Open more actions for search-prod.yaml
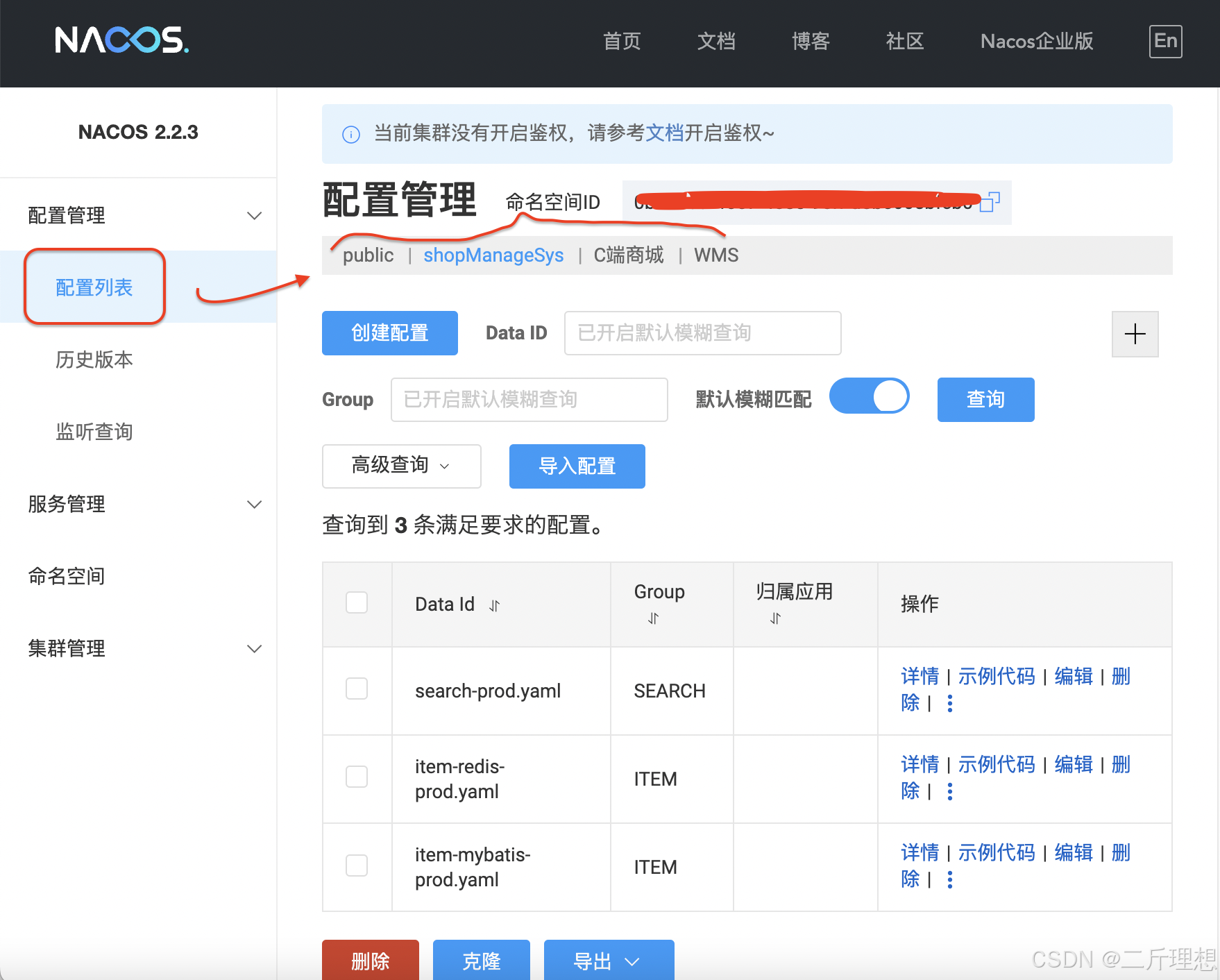Image resolution: width=1220 pixels, height=980 pixels. [950, 704]
